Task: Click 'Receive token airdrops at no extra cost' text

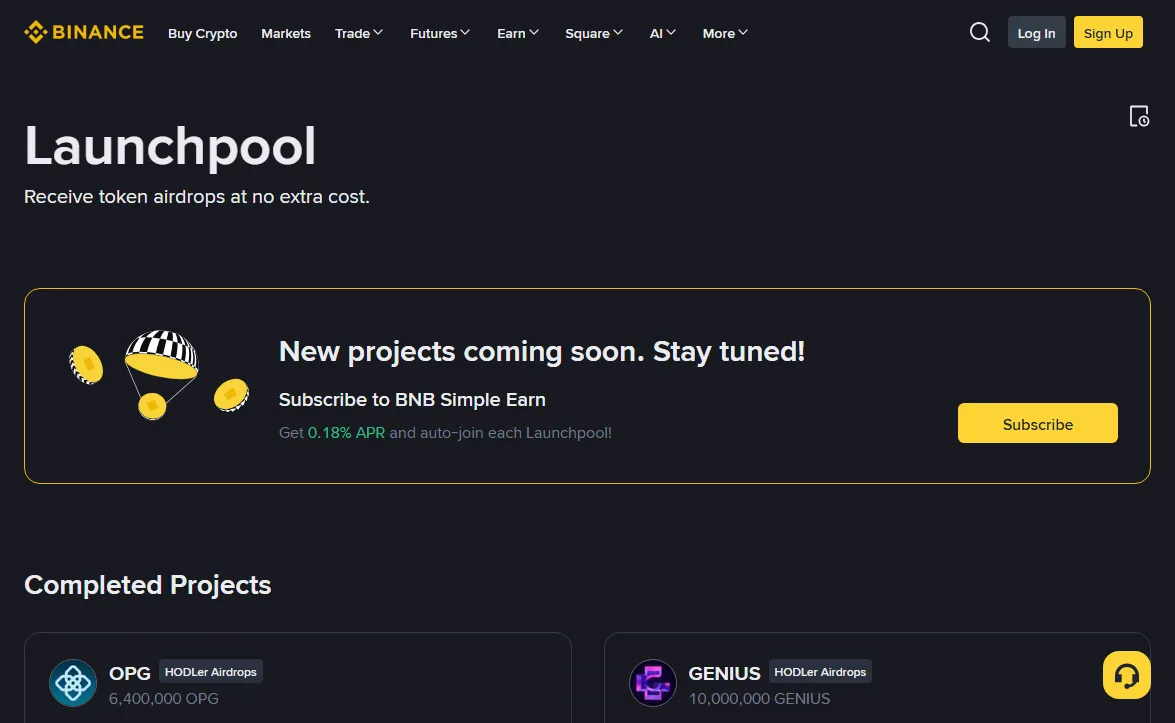Action: (x=196, y=196)
